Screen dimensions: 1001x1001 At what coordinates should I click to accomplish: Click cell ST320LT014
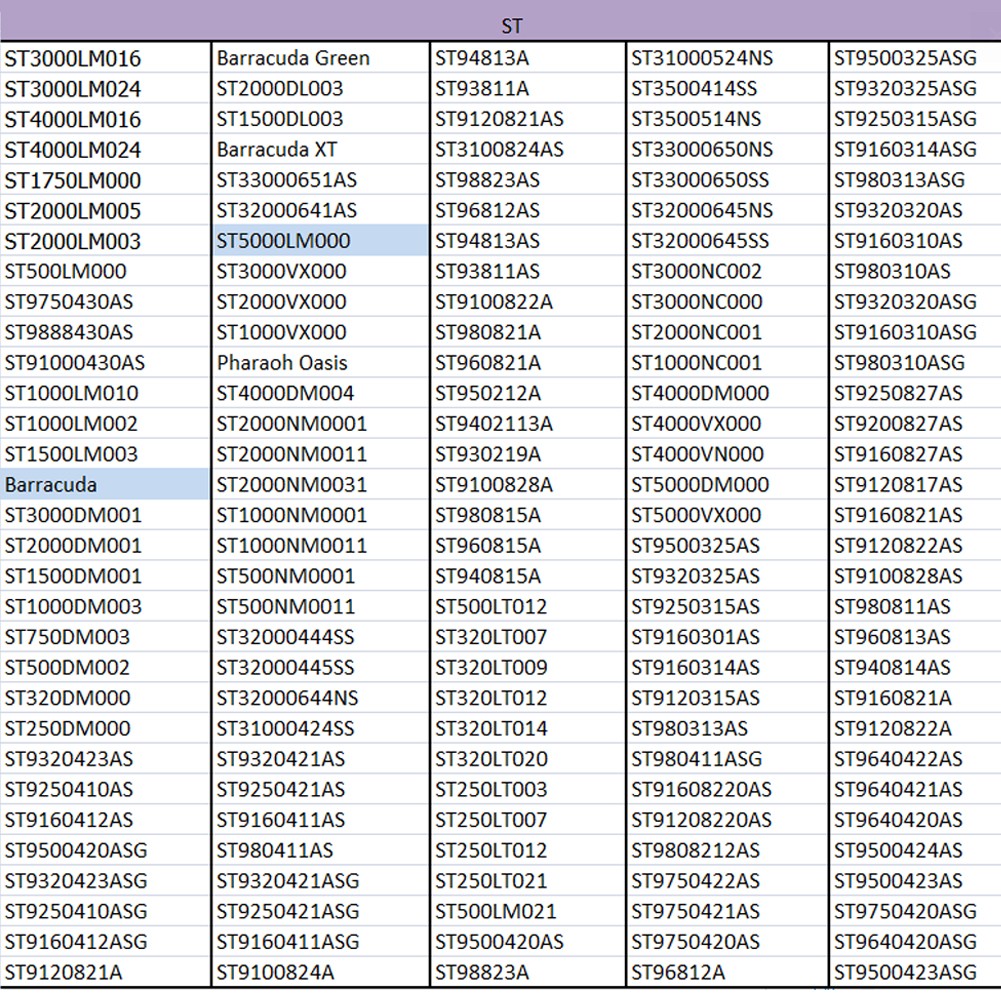click(528, 728)
